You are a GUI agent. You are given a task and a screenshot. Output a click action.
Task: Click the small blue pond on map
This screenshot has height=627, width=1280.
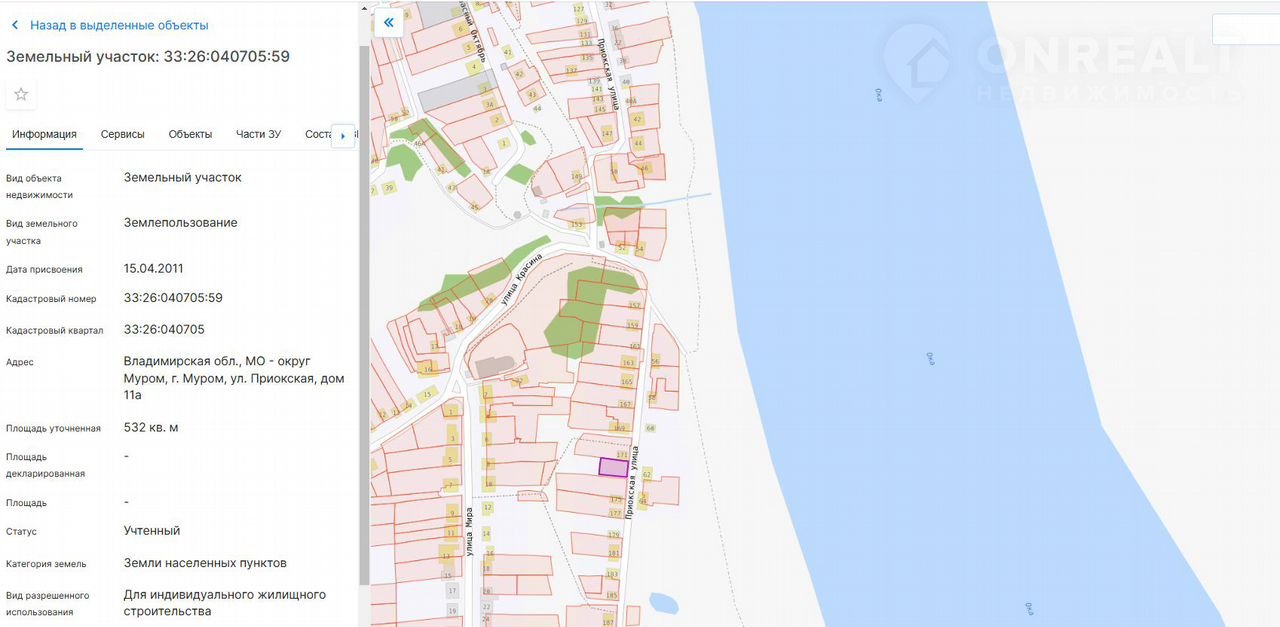662,603
